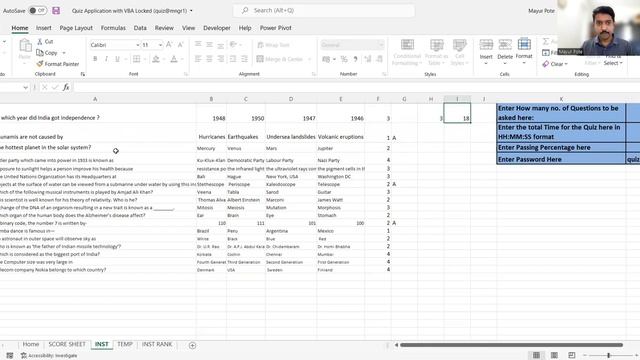This screenshot has width=640, height=360.
Task: Add a new sheet with plus icon
Action: pos(192,345)
